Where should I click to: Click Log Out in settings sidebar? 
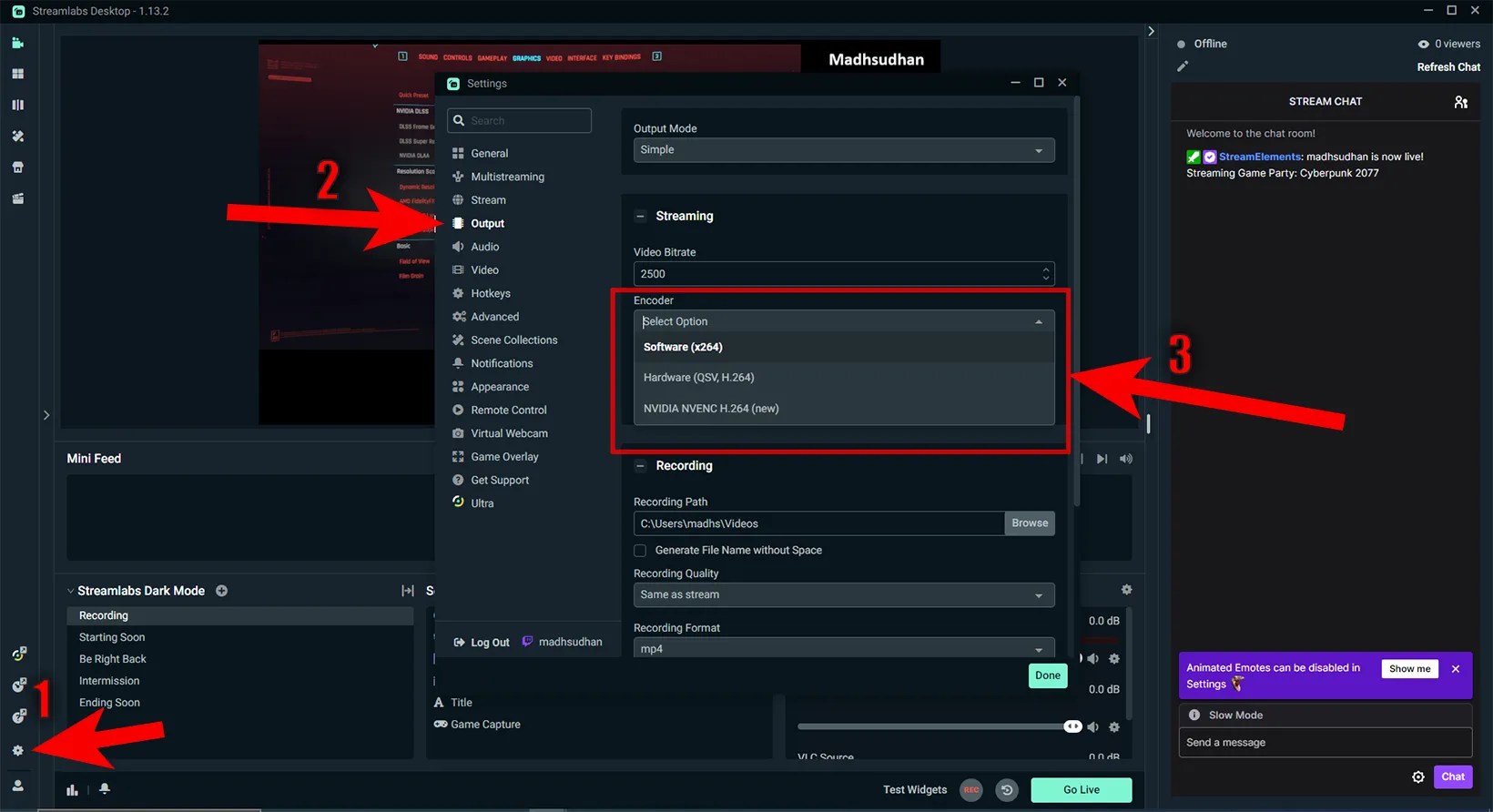coord(482,642)
